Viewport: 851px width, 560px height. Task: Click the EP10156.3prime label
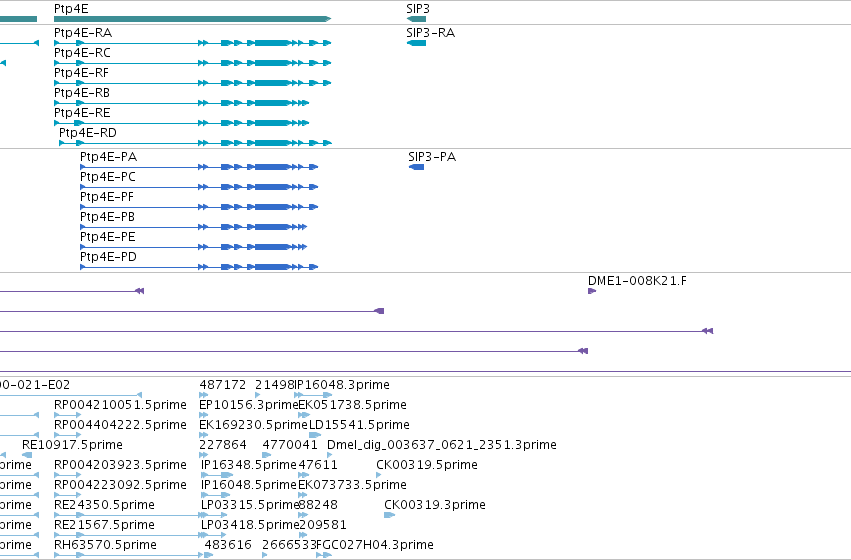[x=249, y=405]
